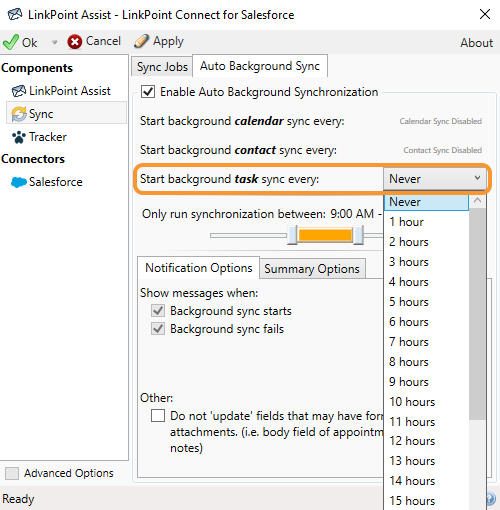Click the Calendar Sync Disabled text
500x510 pixels.
coord(441,121)
